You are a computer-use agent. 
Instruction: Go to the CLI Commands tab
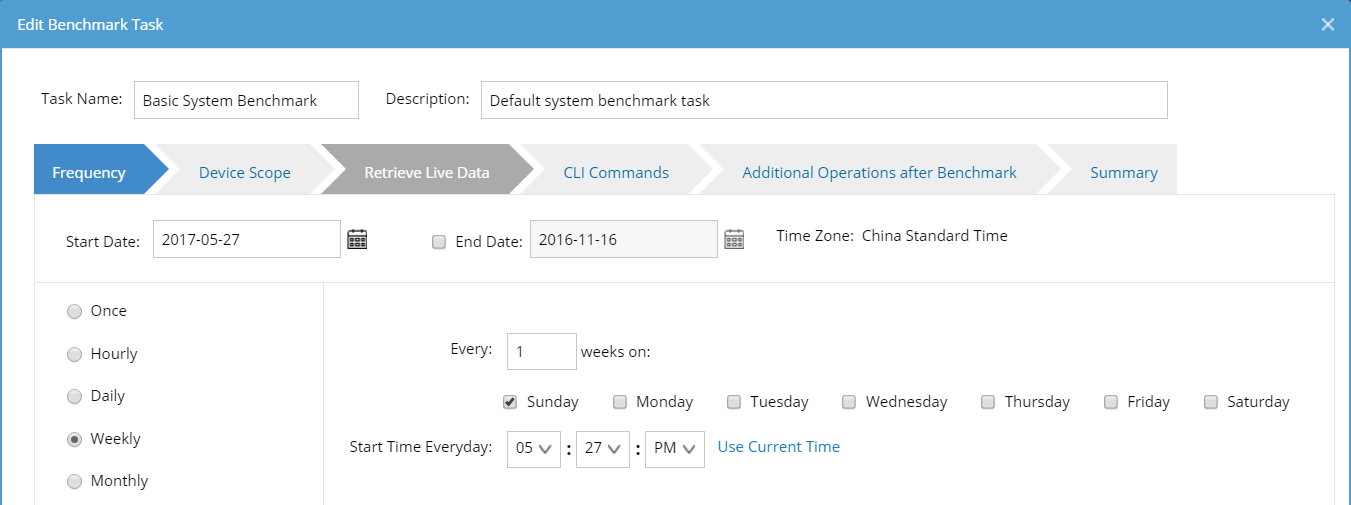[x=616, y=172]
